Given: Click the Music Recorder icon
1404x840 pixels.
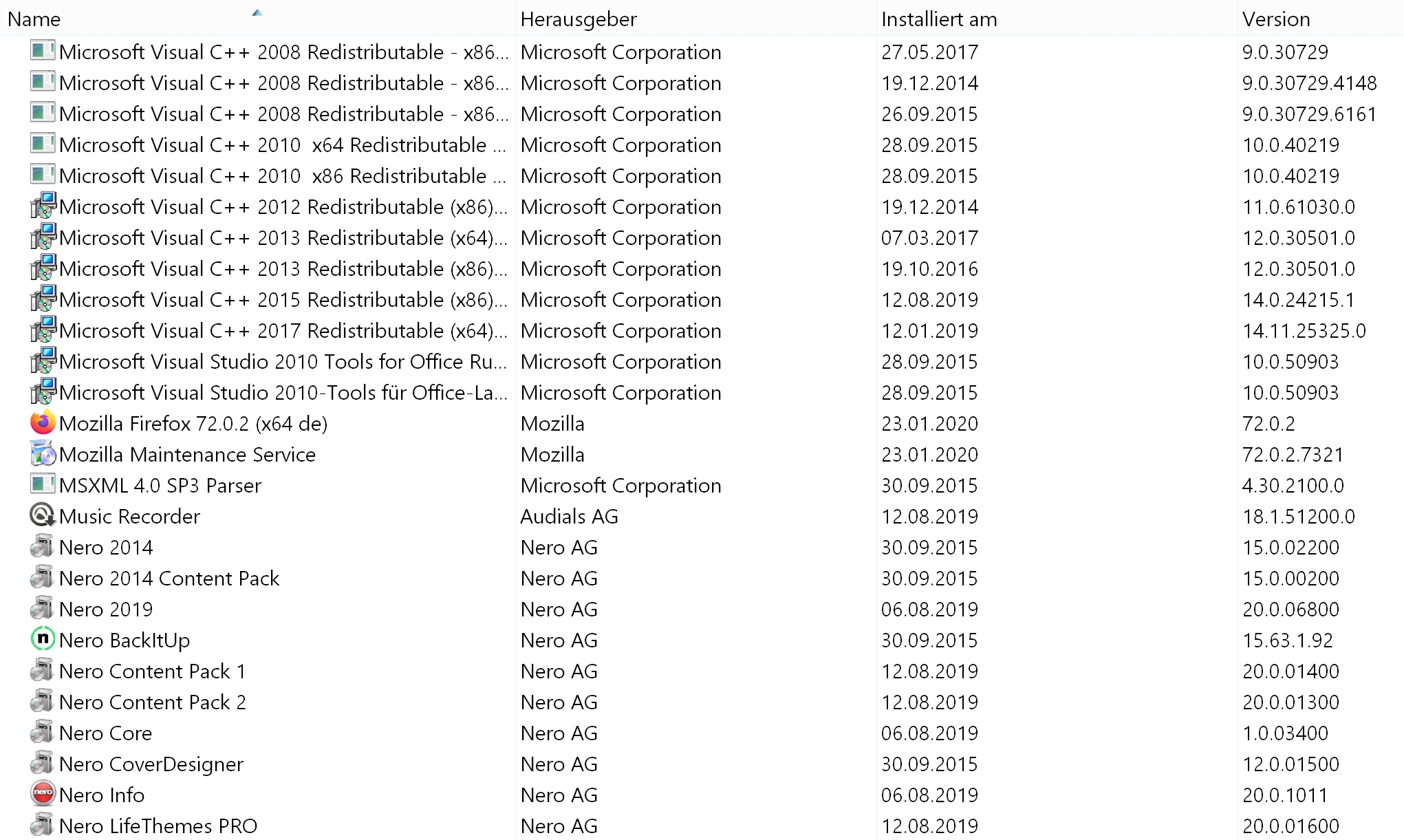Looking at the screenshot, I should [x=43, y=516].
